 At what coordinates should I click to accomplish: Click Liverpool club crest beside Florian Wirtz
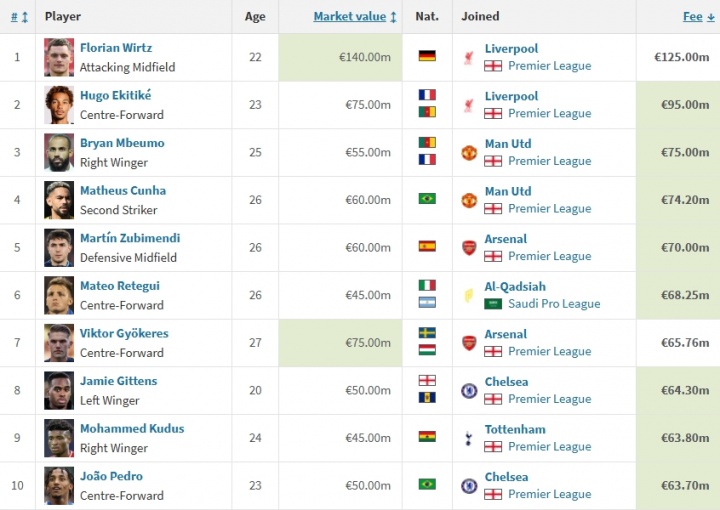pyautogui.click(x=468, y=57)
